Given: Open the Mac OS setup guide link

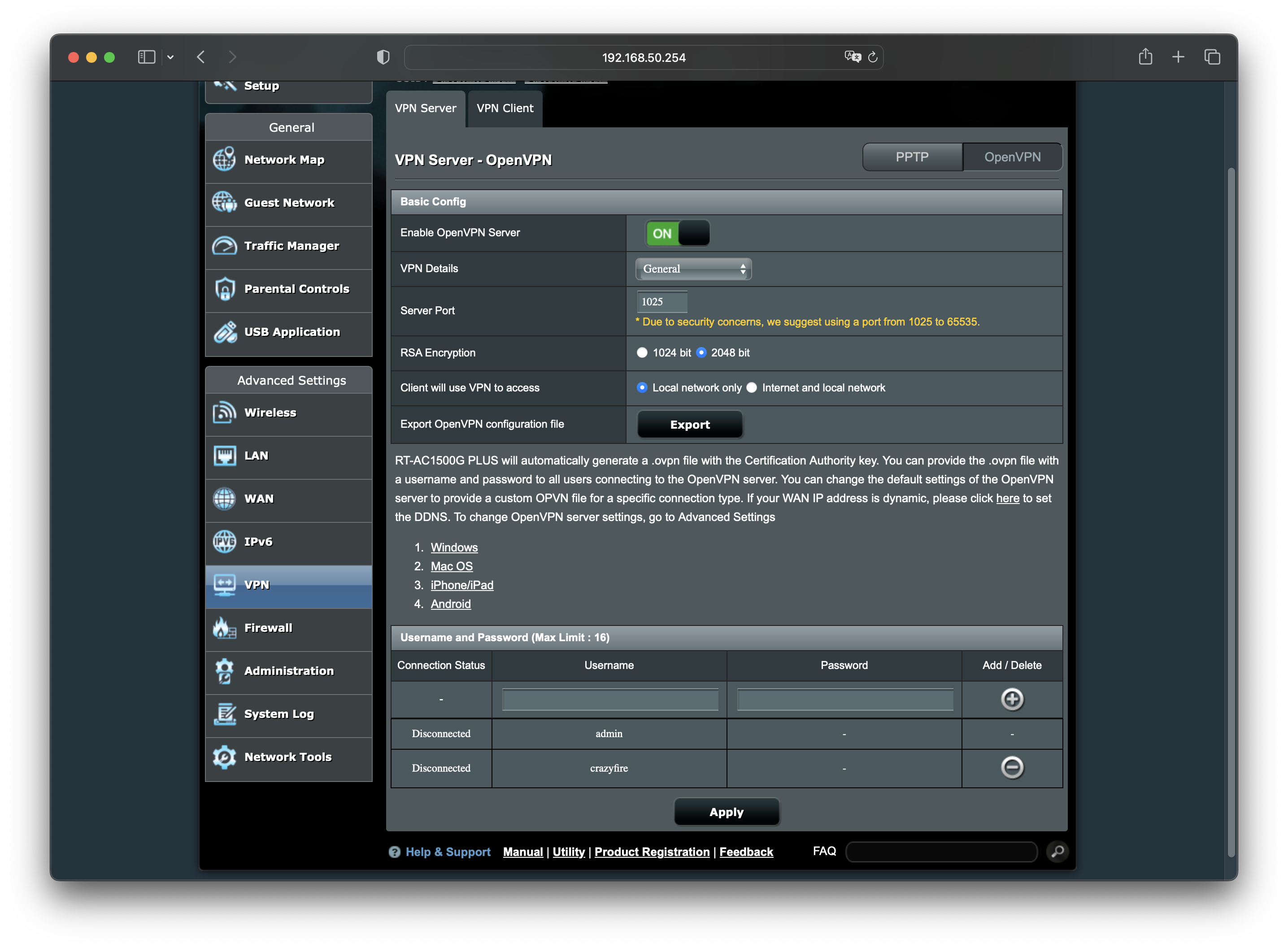Looking at the screenshot, I should pos(451,566).
